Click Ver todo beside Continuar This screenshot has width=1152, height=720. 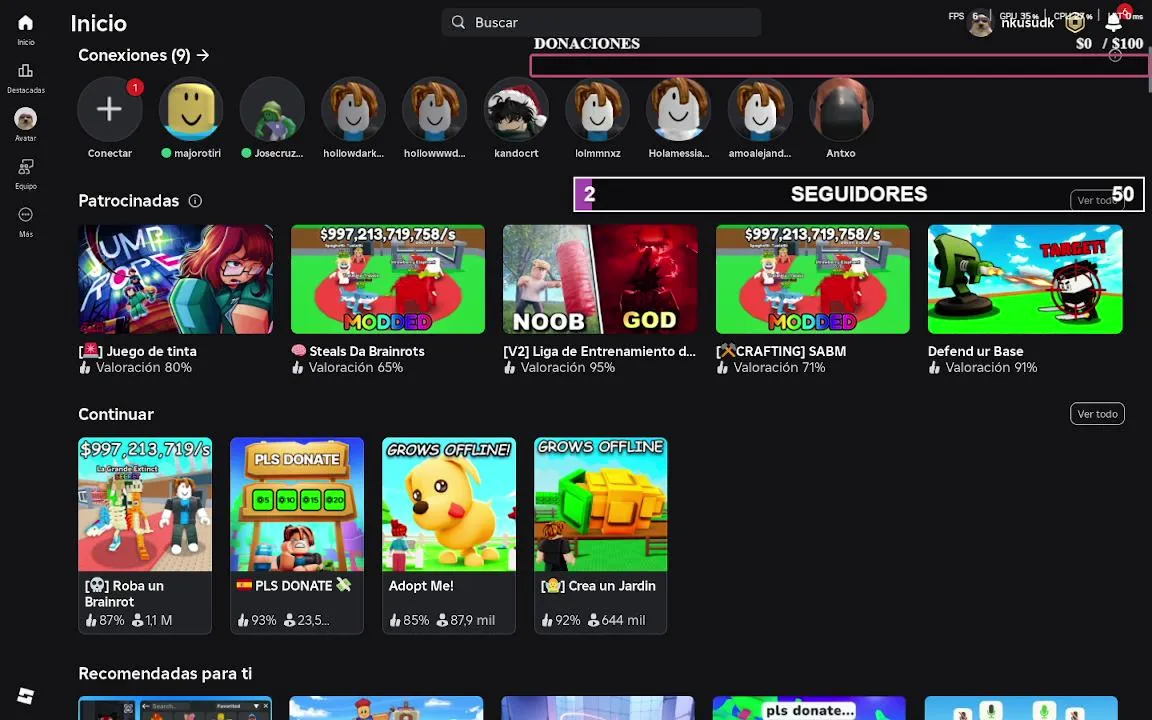point(1097,414)
